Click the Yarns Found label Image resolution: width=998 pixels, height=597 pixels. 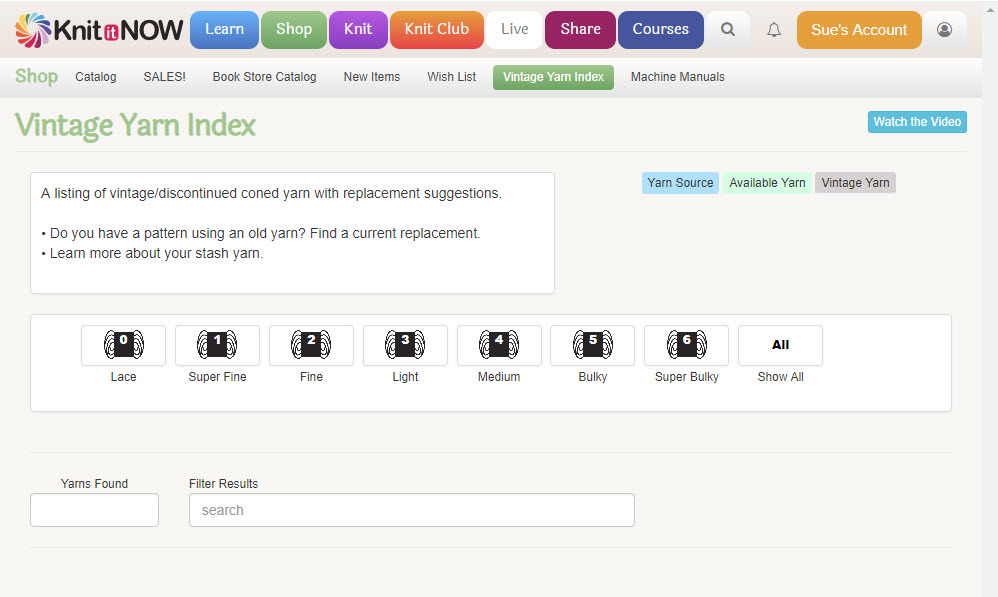click(x=94, y=484)
